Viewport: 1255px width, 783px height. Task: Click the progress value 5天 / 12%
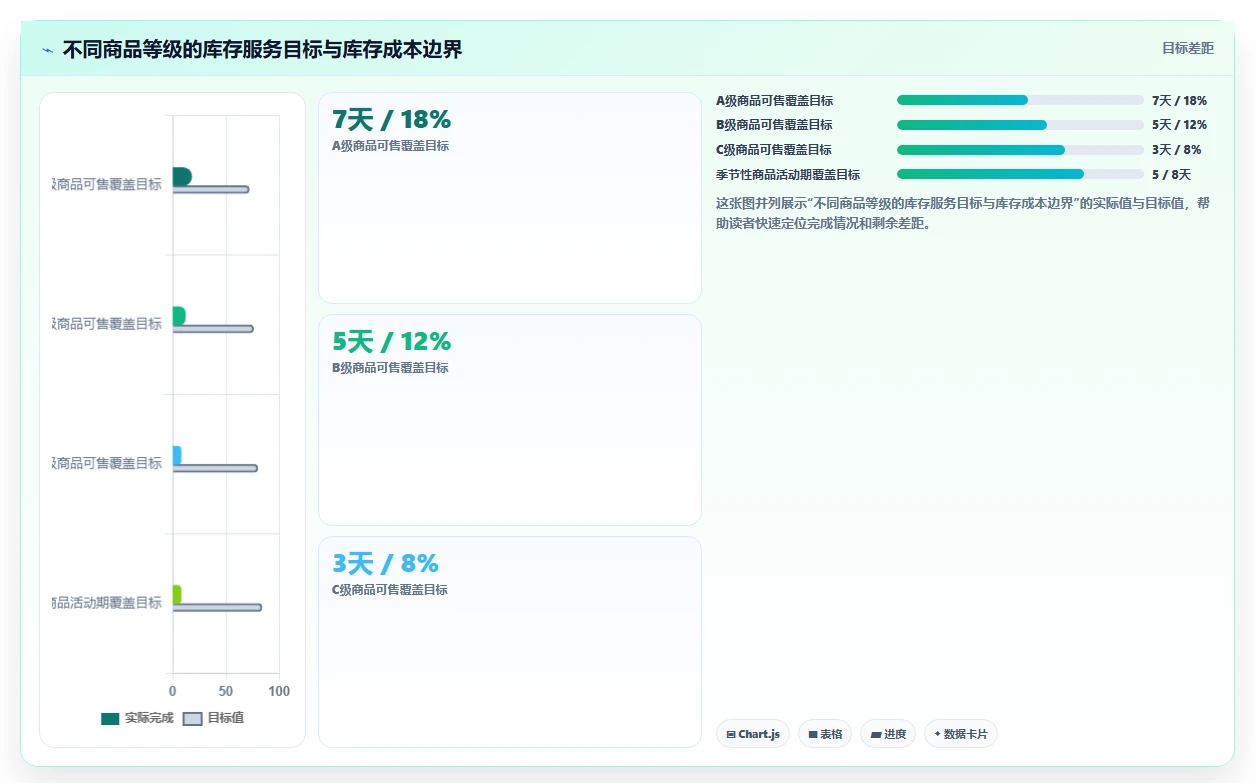[x=1179, y=125]
